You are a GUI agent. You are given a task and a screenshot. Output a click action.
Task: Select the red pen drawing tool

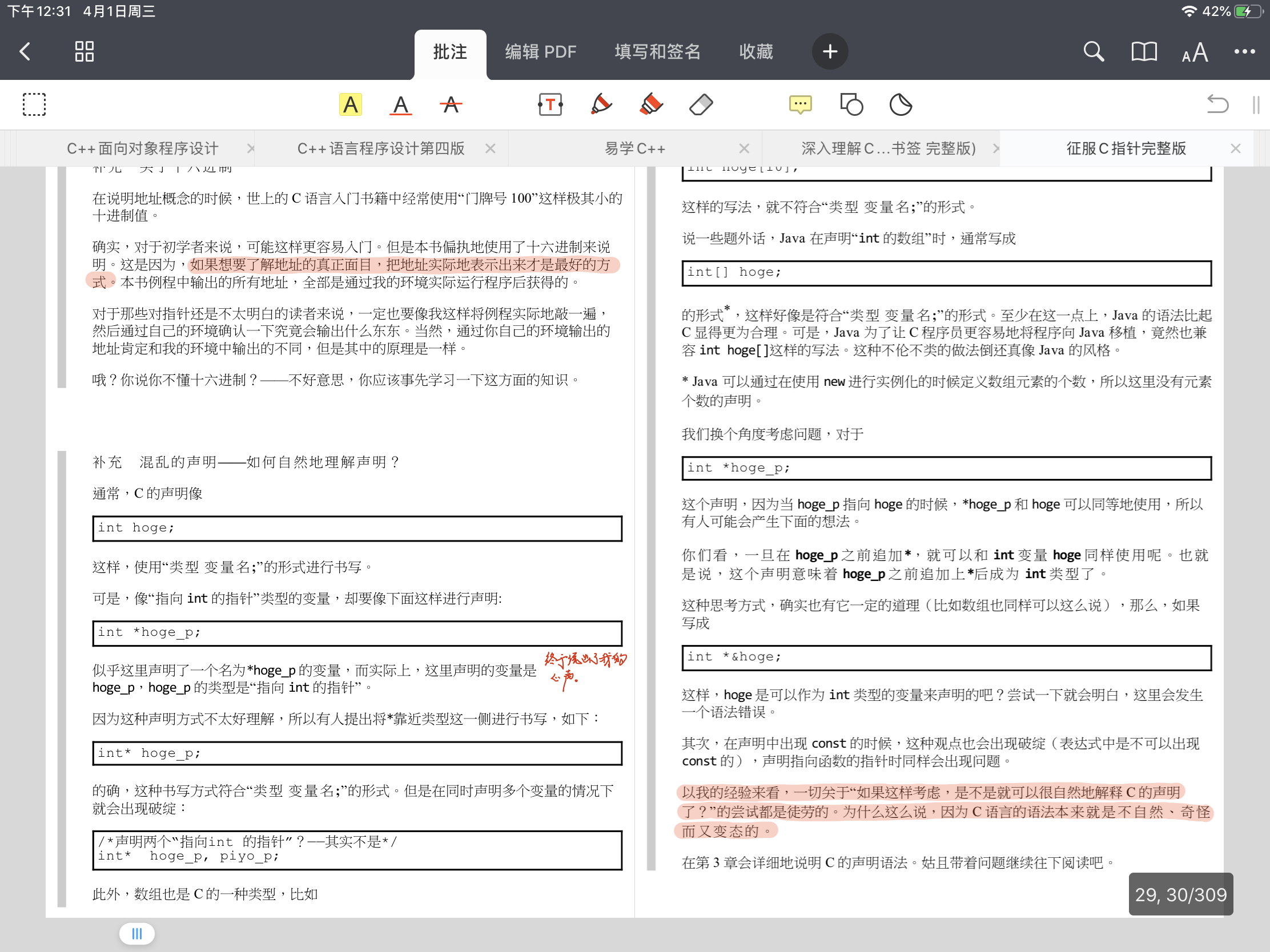601,105
